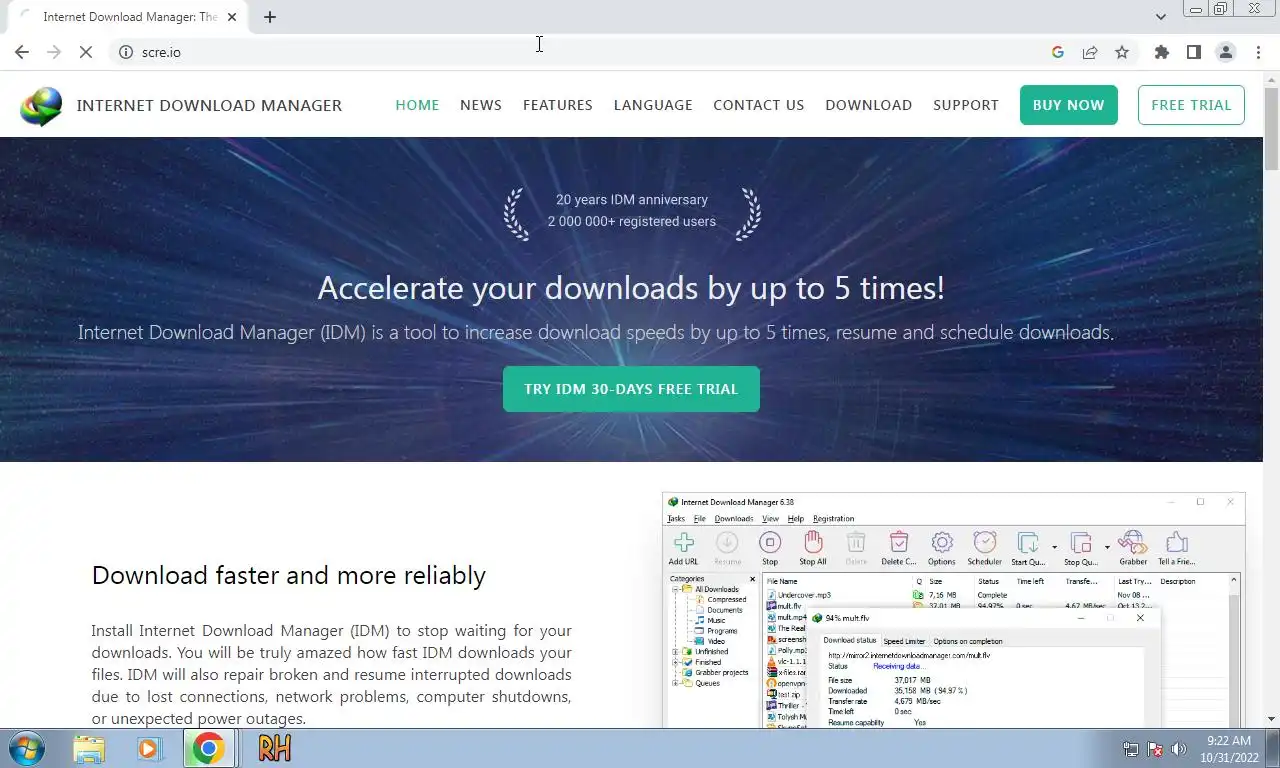1280x768 pixels.
Task: Open the media player taskbar icon
Action: (x=149, y=748)
